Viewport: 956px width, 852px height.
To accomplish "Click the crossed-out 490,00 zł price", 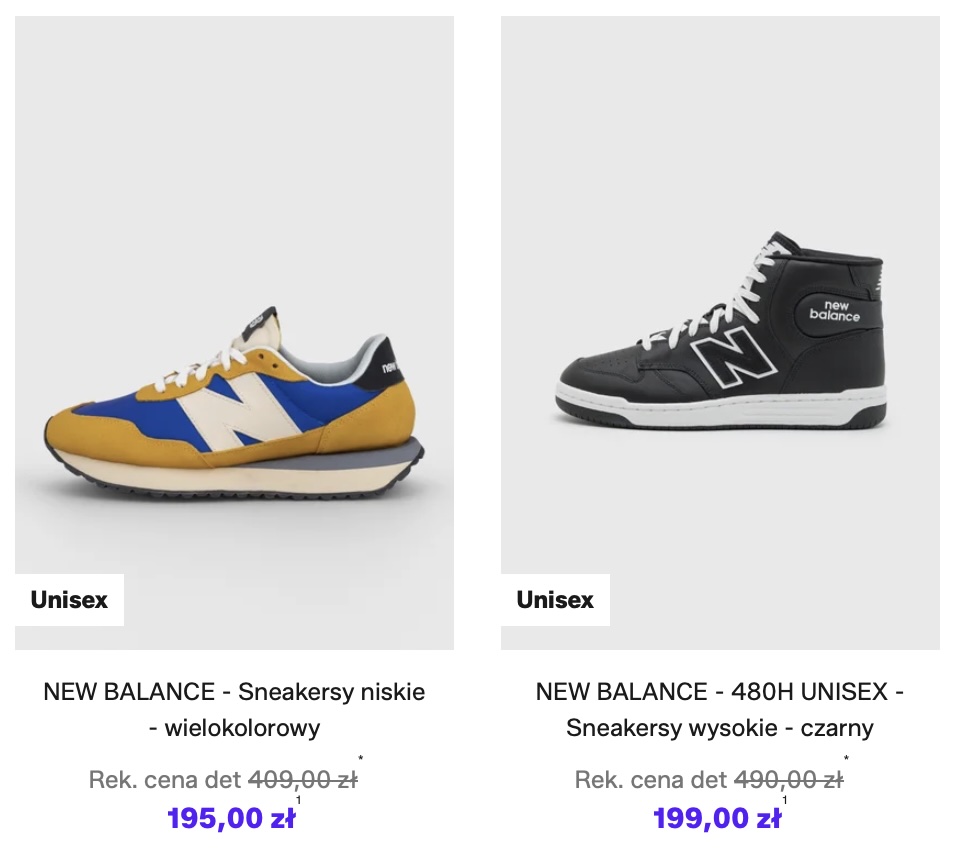I will click(788, 779).
